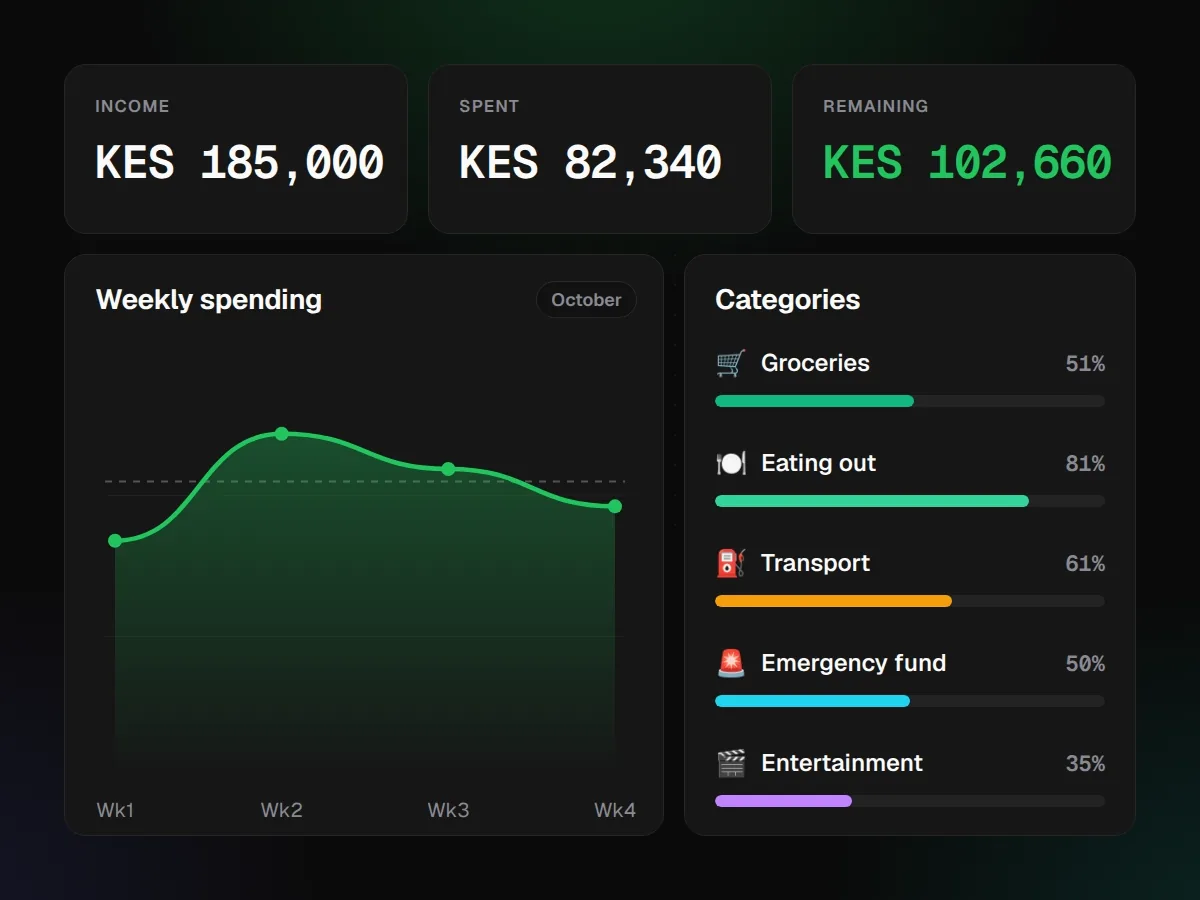
Task: Select the Wk3 data point on chart
Action: tap(448, 469)
